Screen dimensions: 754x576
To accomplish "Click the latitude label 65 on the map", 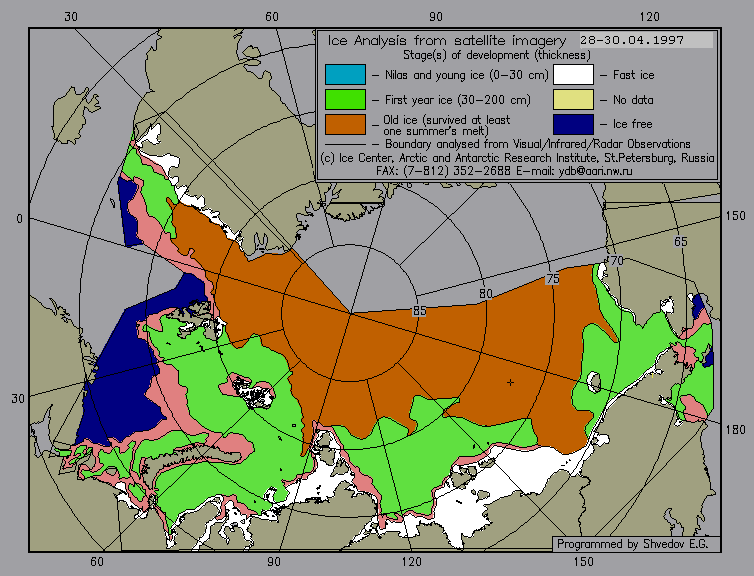I will 680,241.
